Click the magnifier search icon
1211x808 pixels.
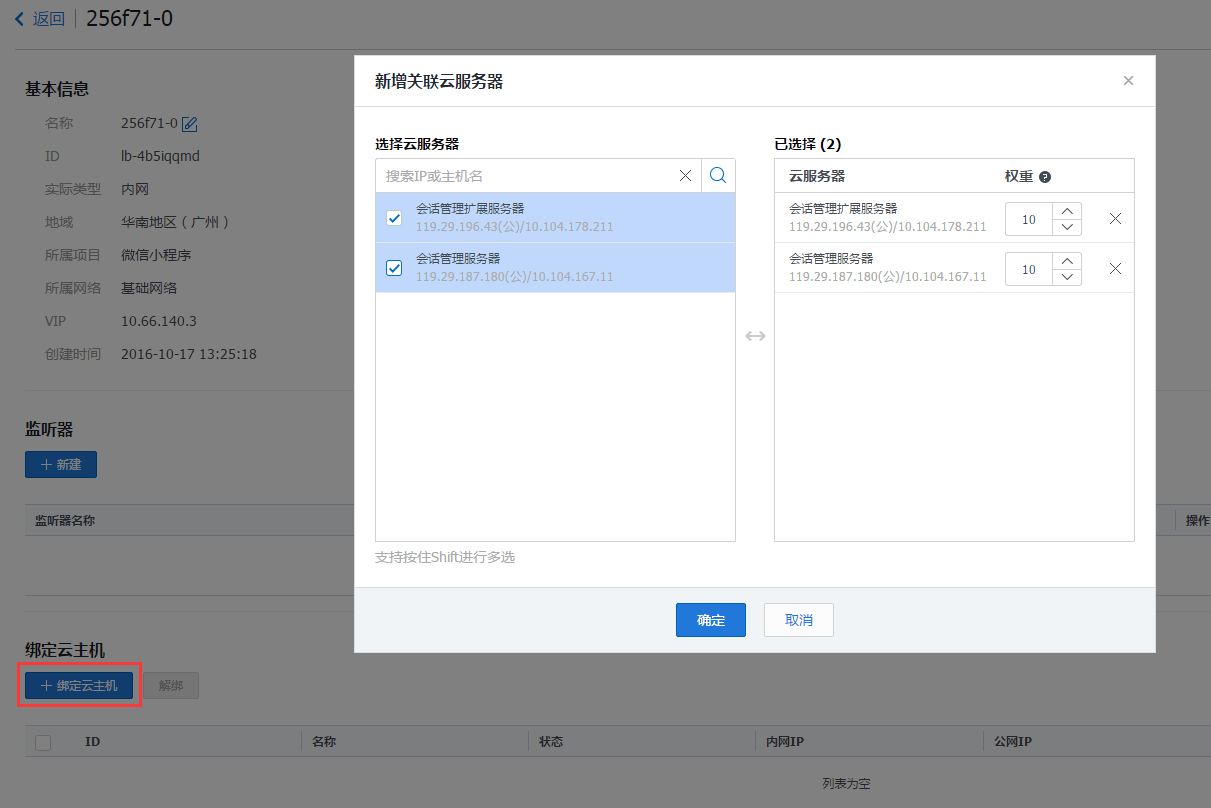pyautogui.click(x=718, y=176)
